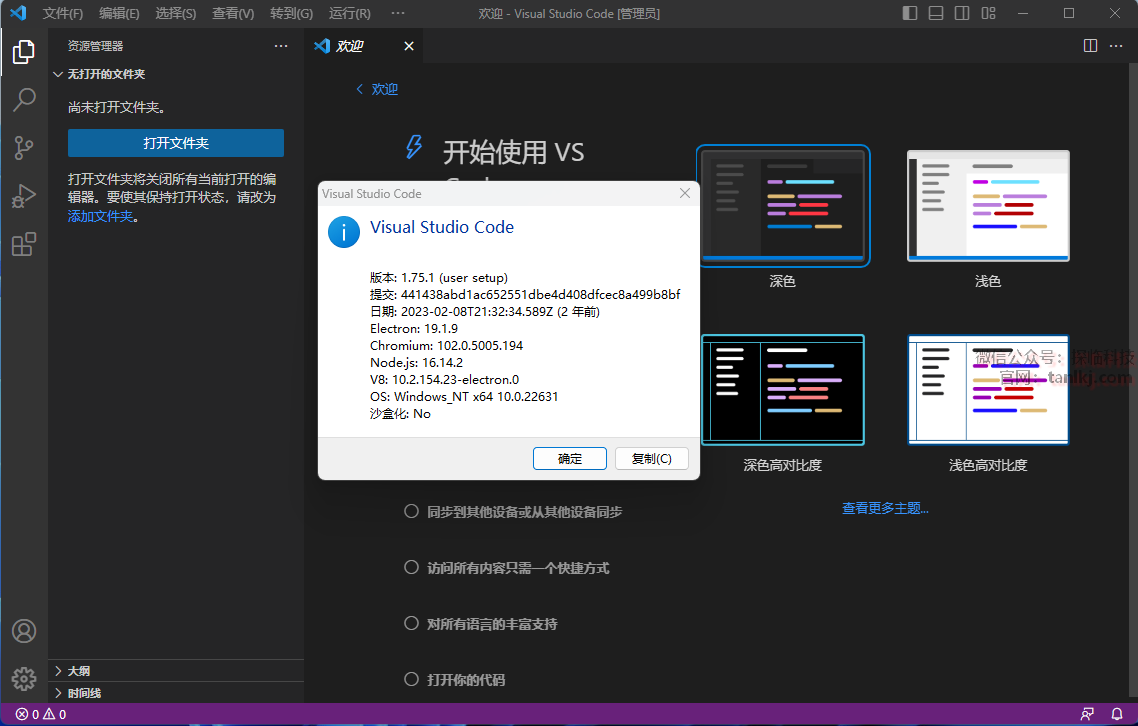The width and height of the screenshot is (1138, 726).
Task: Open the Run (运行) menu
Action: click(349, 14)
